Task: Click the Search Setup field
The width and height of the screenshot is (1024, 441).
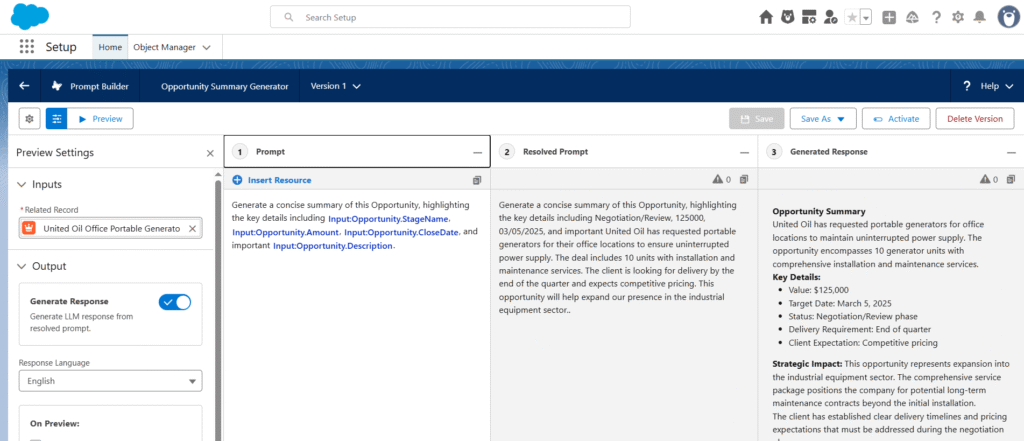Action: click(x=450, y=17)
